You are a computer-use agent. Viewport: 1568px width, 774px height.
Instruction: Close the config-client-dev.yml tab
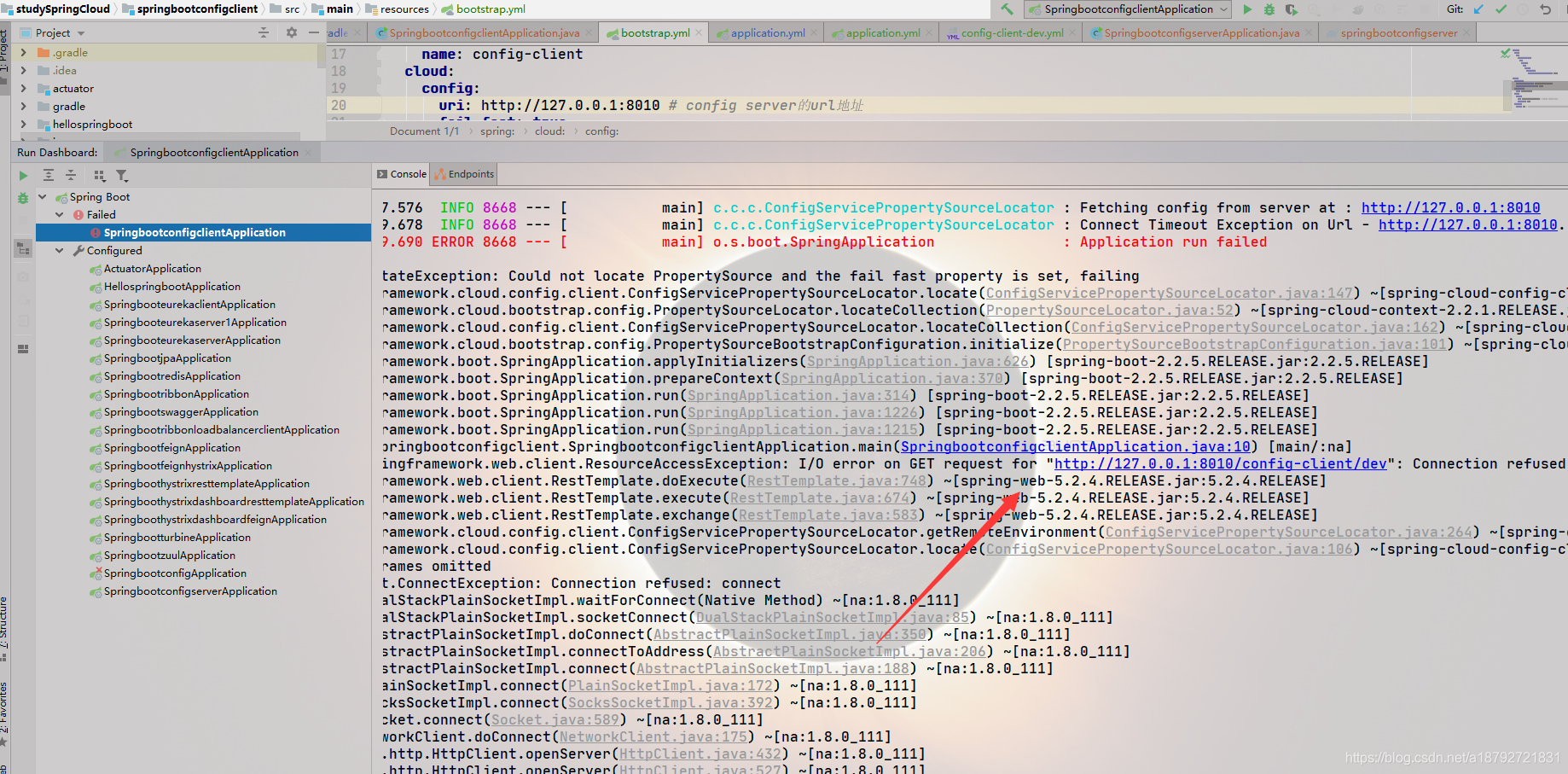(x=1072, y=32)
